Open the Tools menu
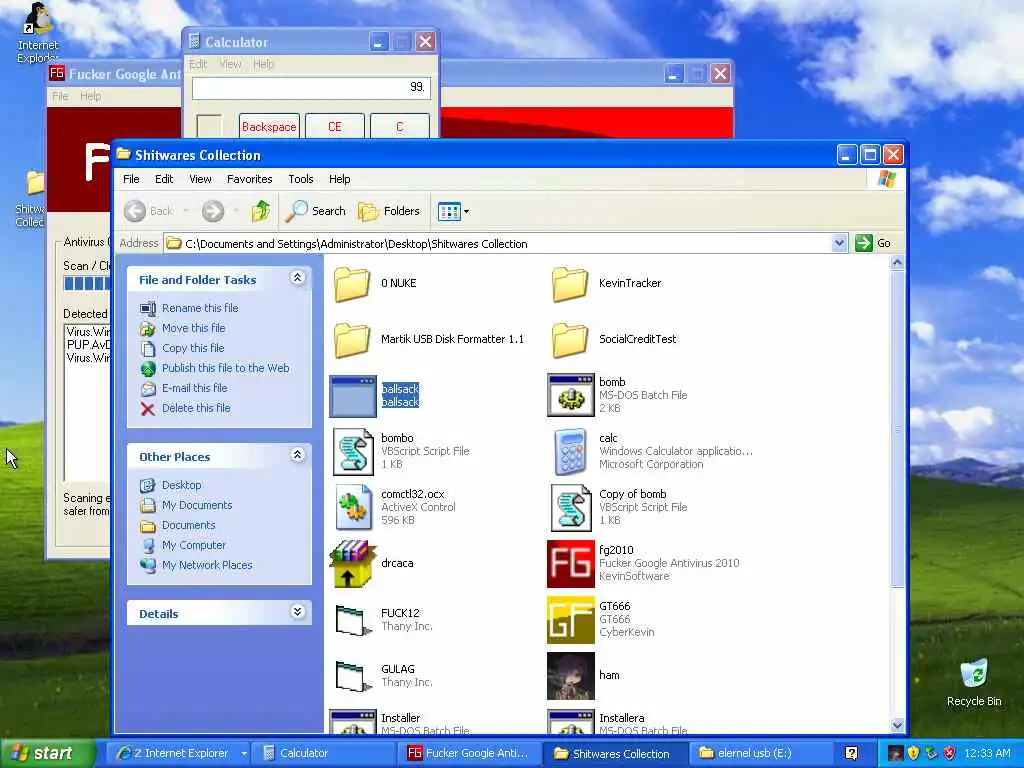 (x=301, y=179)
